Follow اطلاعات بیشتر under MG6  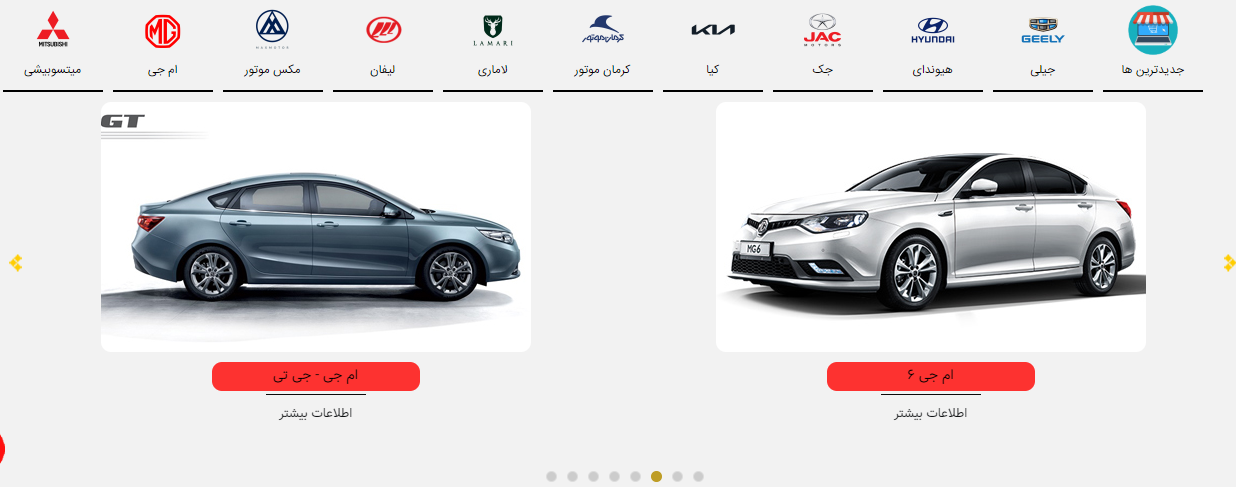pos(931,413)
